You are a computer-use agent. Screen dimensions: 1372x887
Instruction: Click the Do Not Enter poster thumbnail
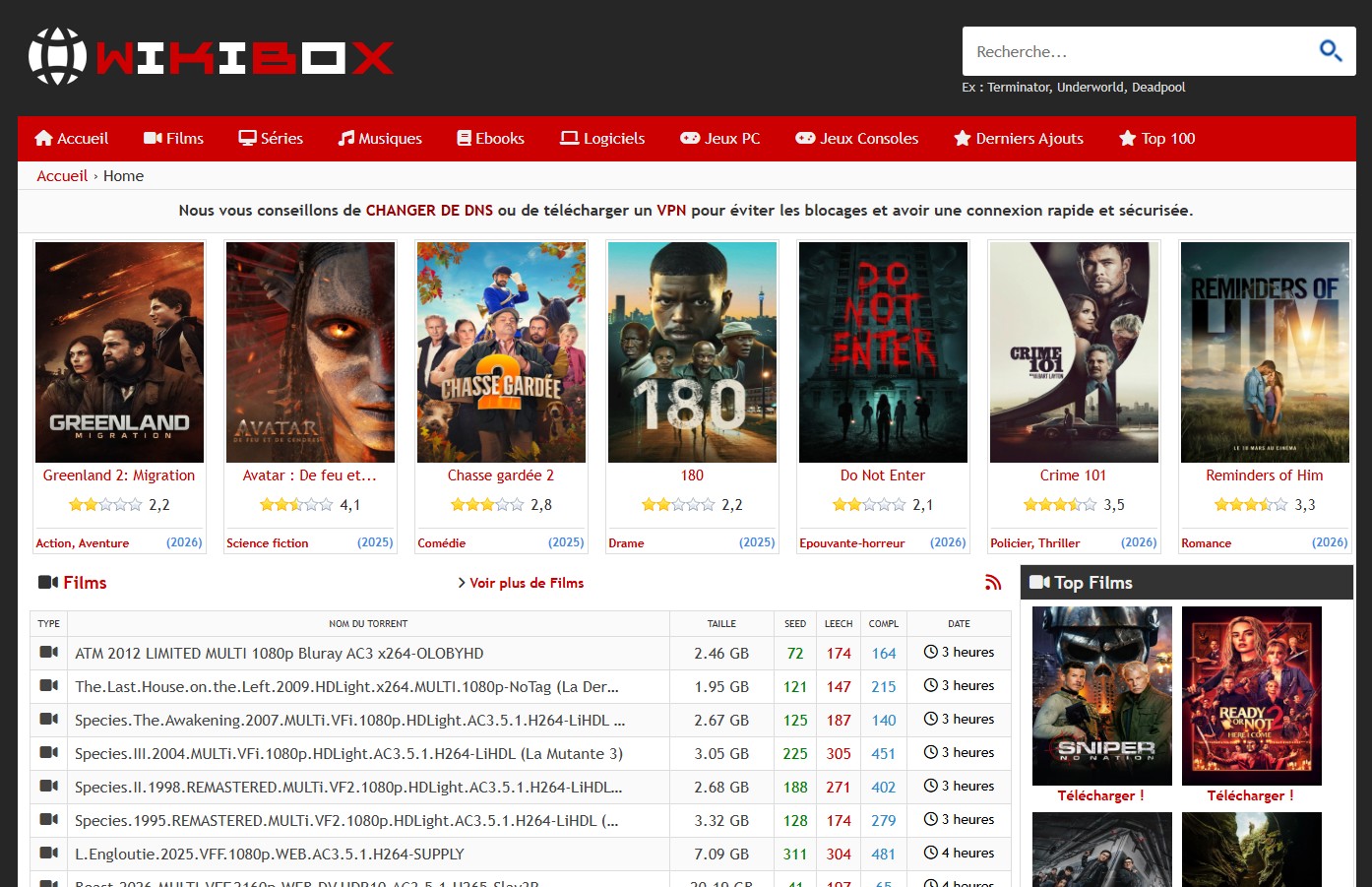pos(883,352)
